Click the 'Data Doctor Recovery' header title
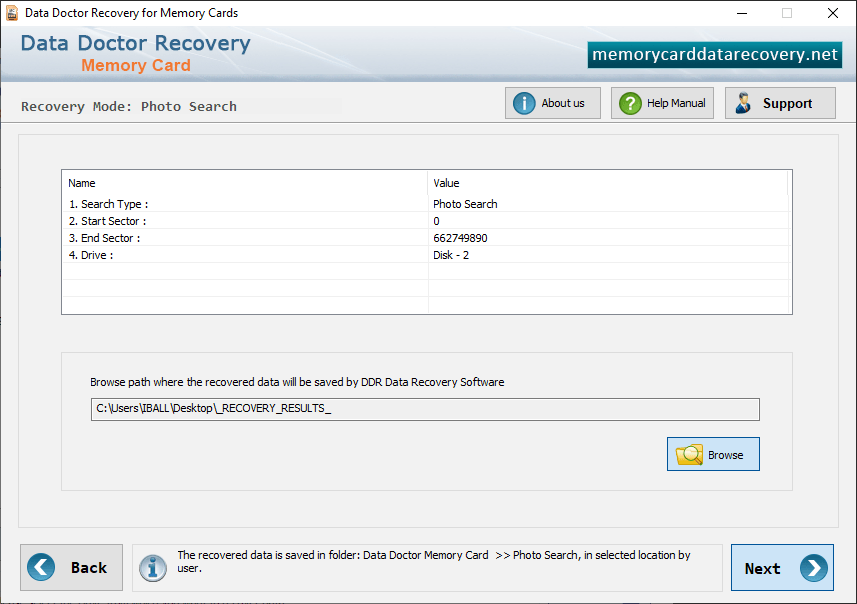 136,43
